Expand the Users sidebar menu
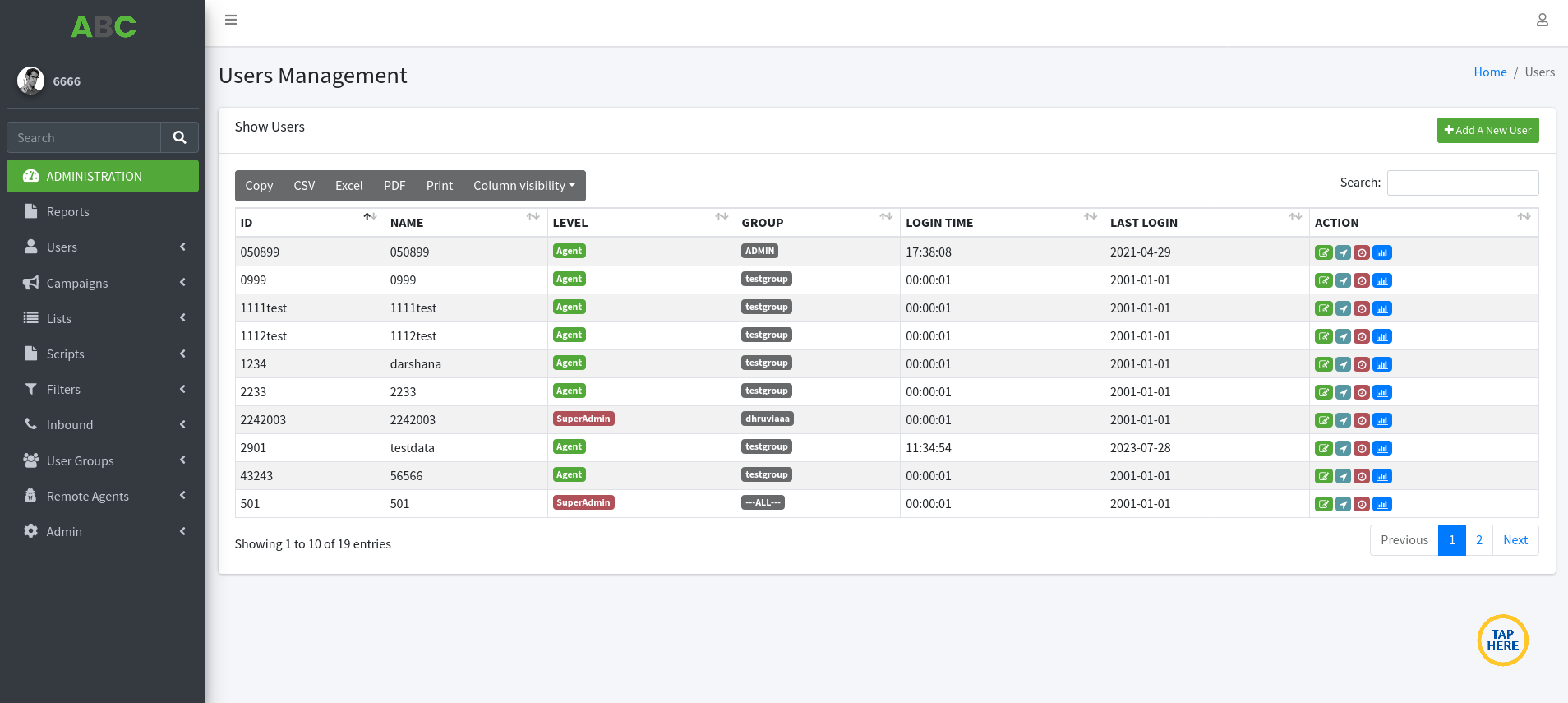The width and height of the screenshot is (1568, 703). tap(103, 247)
